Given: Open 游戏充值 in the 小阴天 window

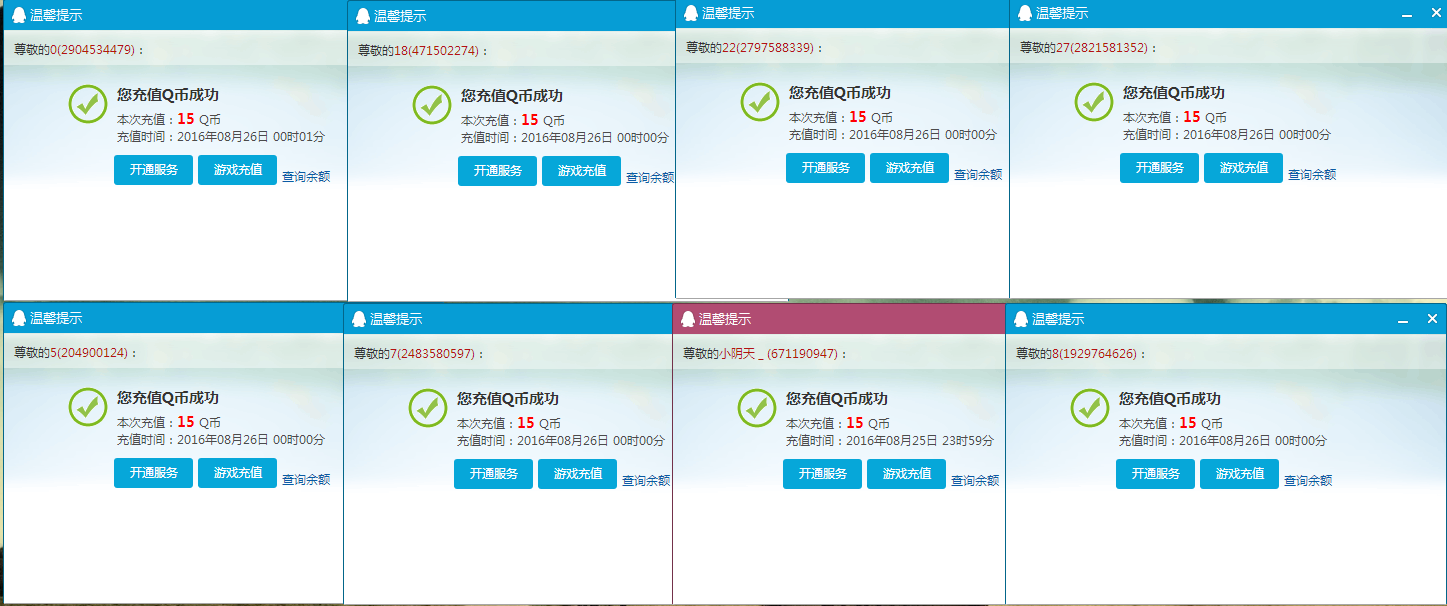Looking at the screenshot, I should coord(906,474).
